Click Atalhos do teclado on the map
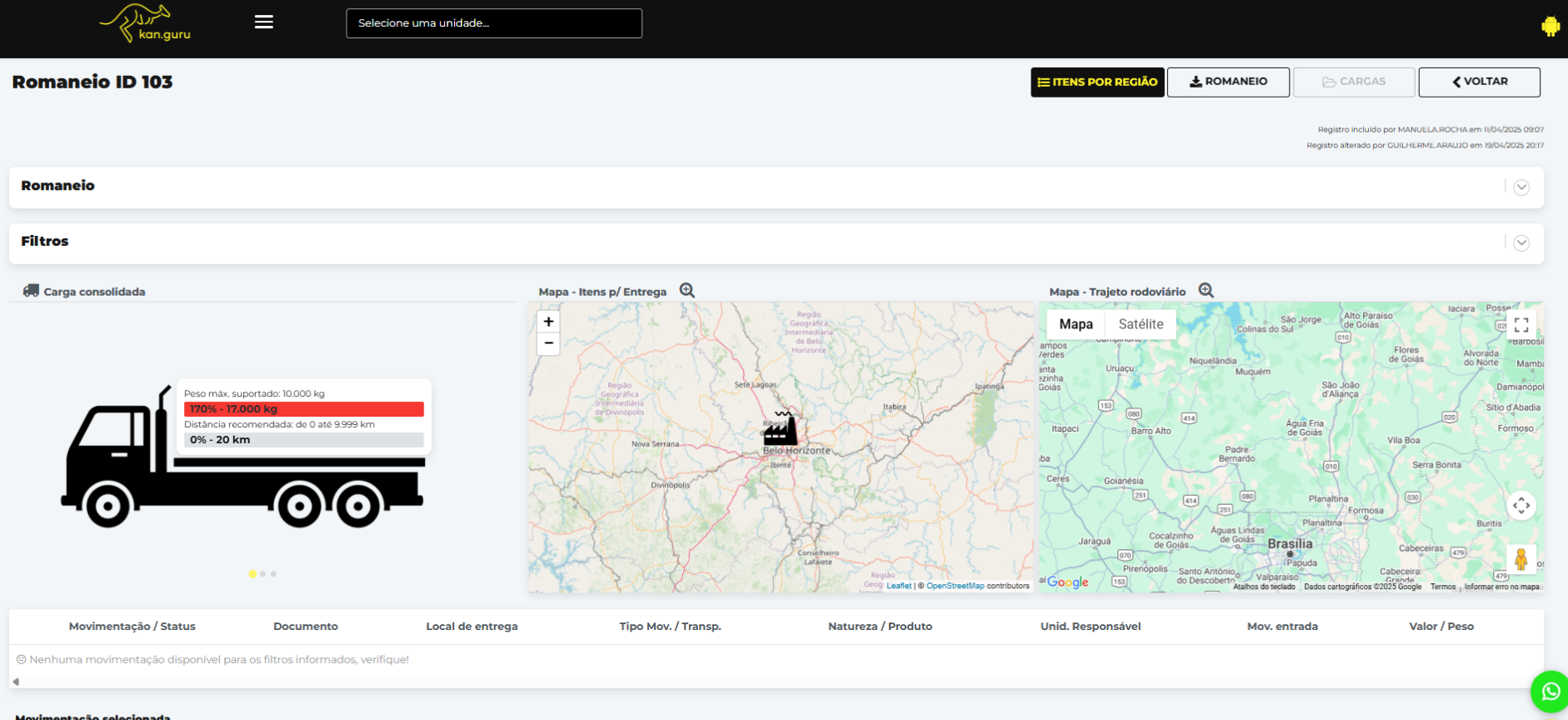 coord(1264,587)
